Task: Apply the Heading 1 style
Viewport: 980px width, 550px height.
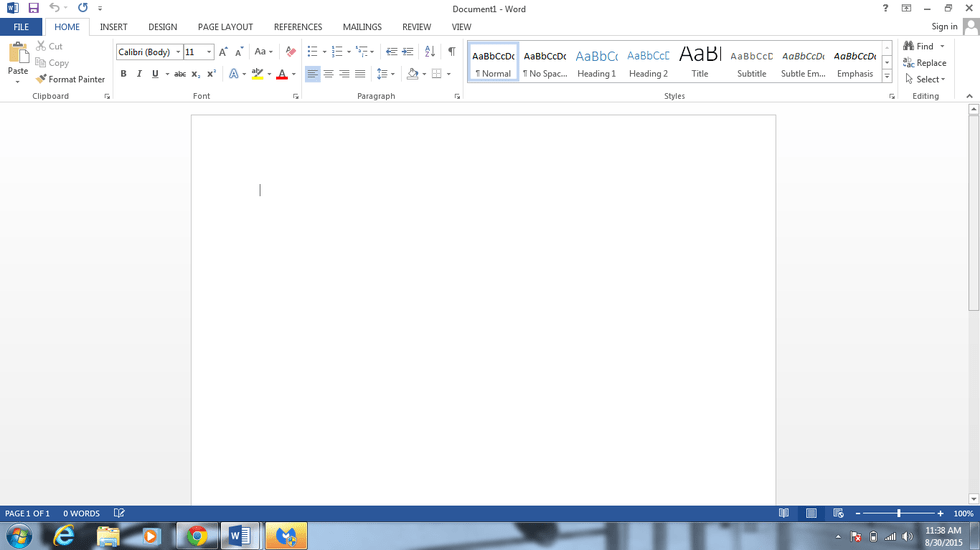Action: tap(596, 62)
